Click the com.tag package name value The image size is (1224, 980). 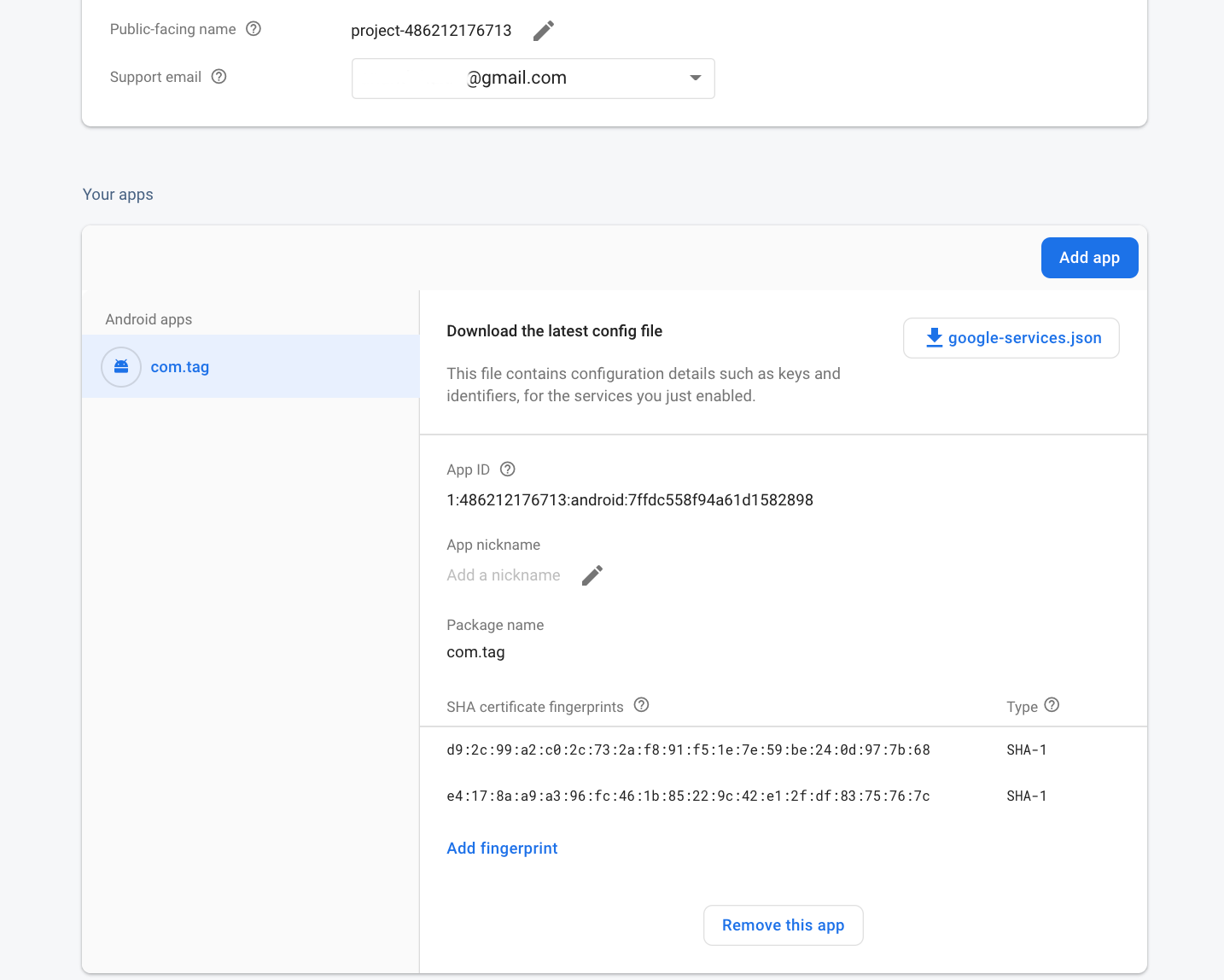point(475,652)
